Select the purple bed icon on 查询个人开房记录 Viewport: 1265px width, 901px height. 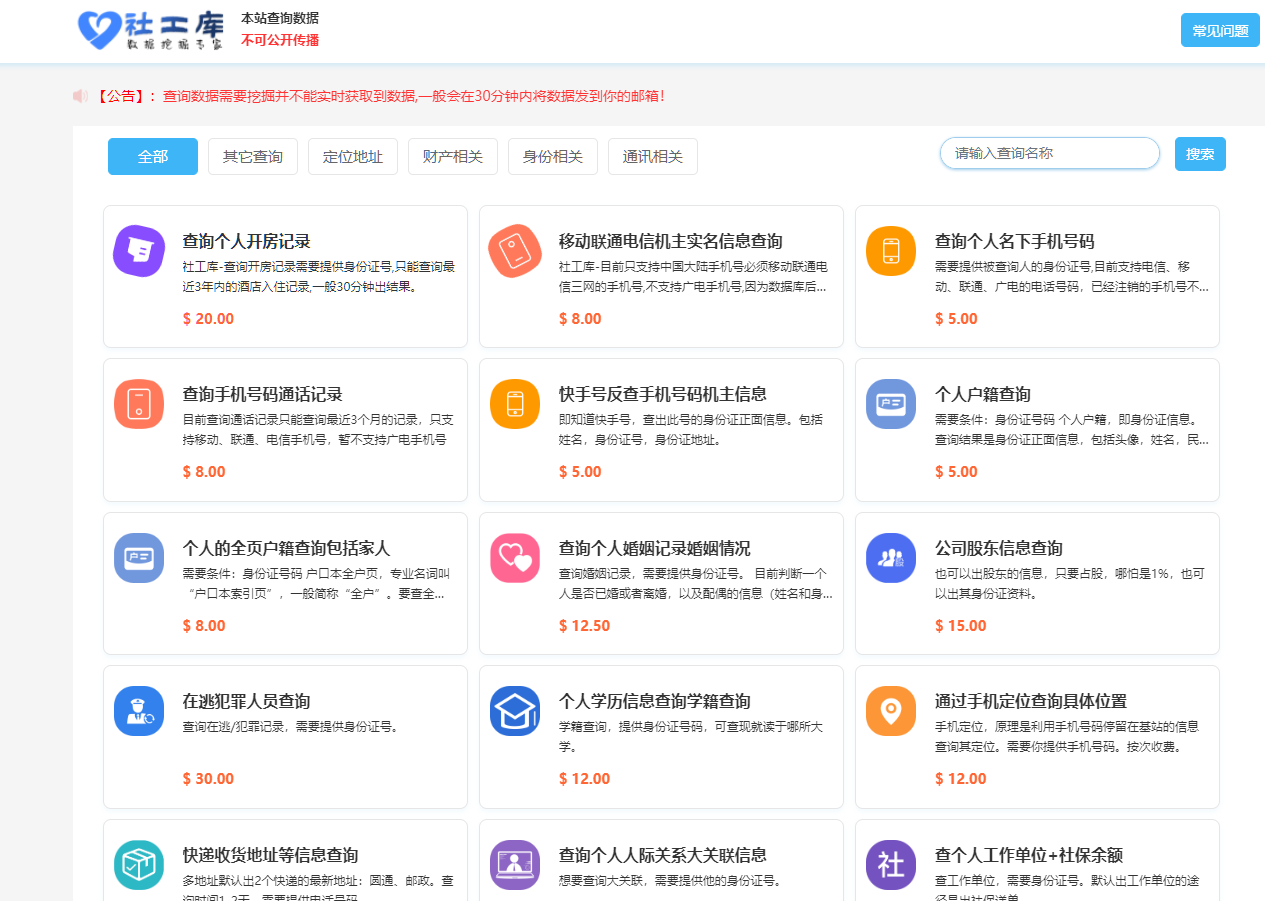(138, 251)
